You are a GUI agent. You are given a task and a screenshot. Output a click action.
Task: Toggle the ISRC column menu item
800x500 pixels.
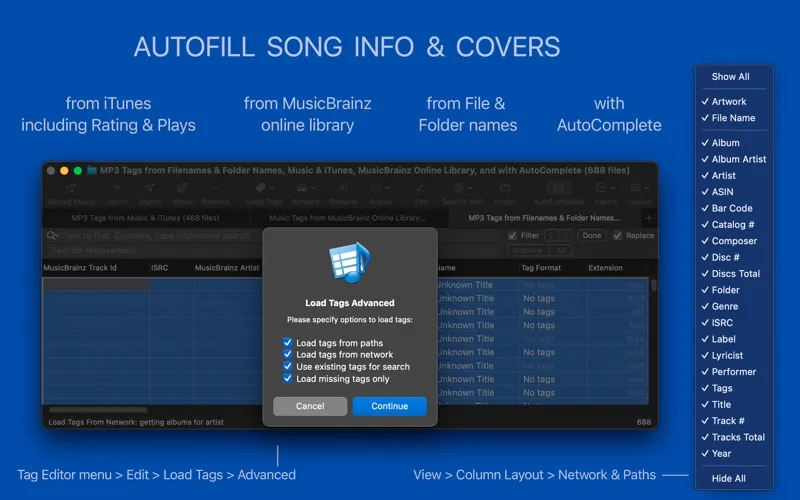point(734,322)
